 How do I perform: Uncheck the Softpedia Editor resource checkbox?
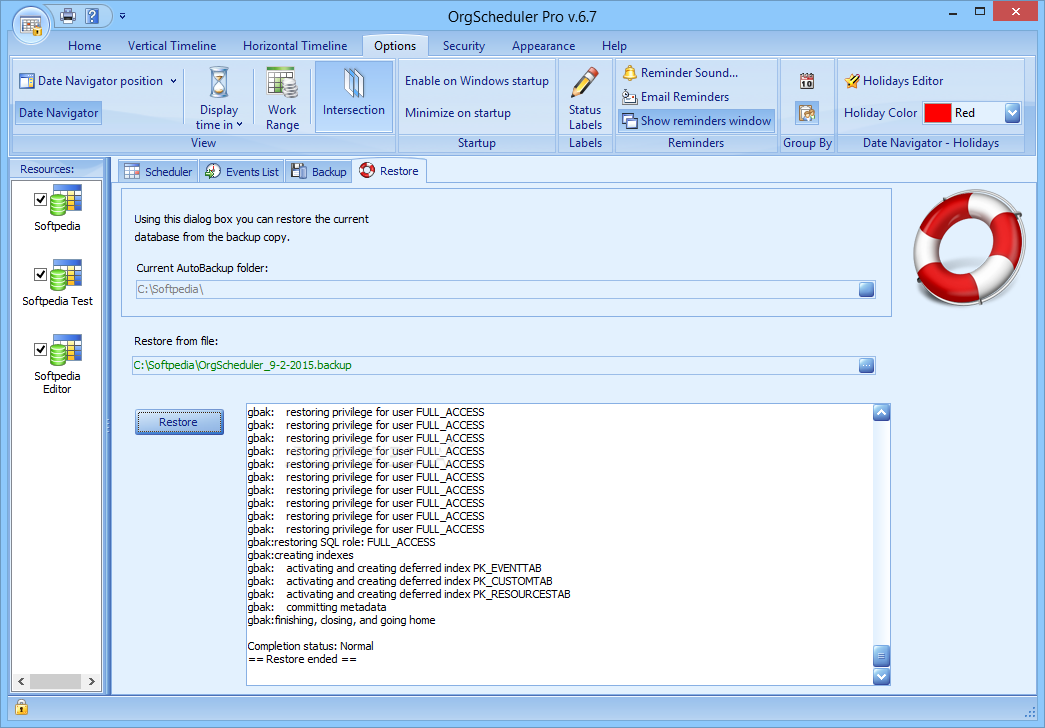40,349
